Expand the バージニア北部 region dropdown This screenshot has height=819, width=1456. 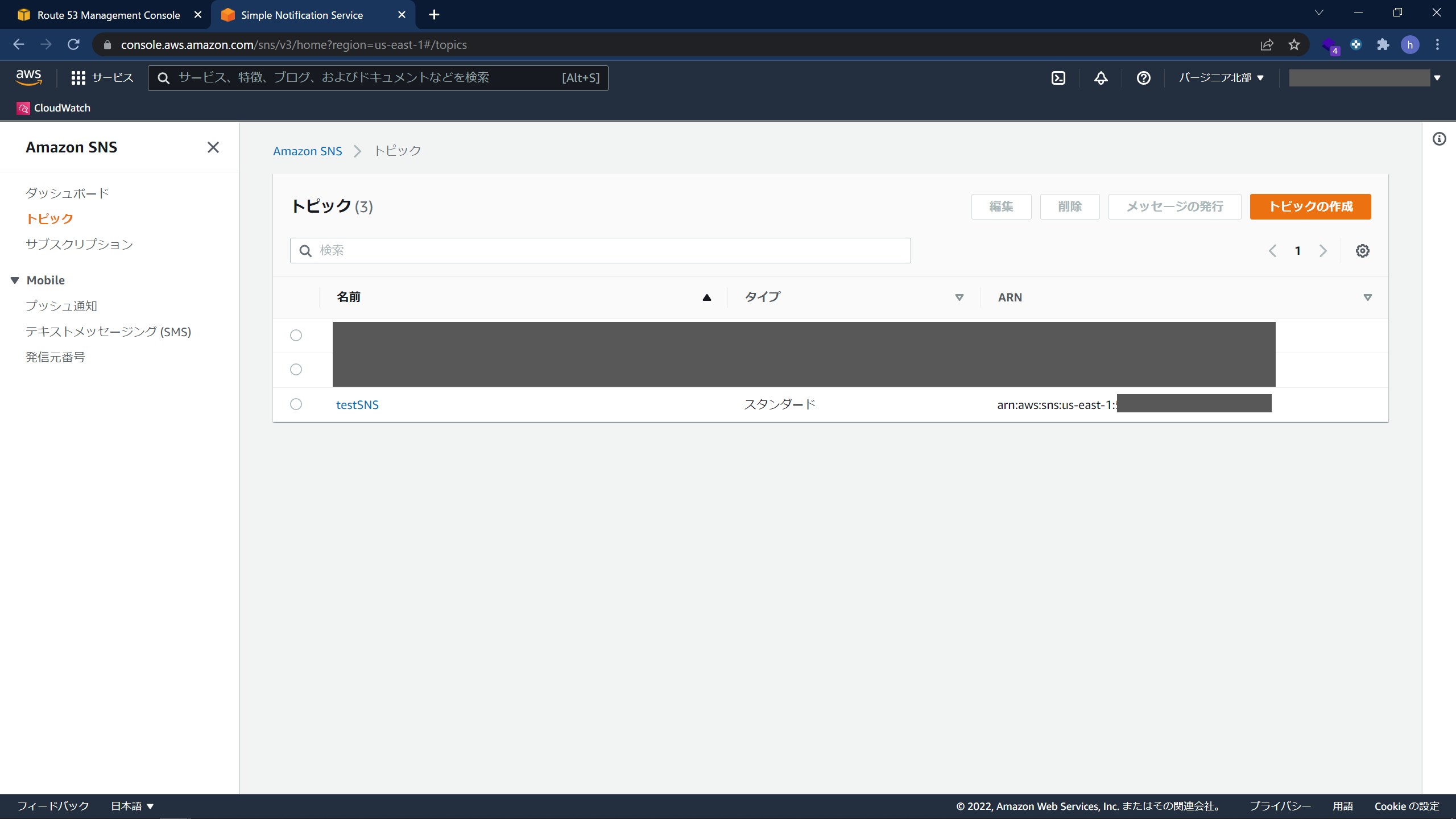point(1221,77)
